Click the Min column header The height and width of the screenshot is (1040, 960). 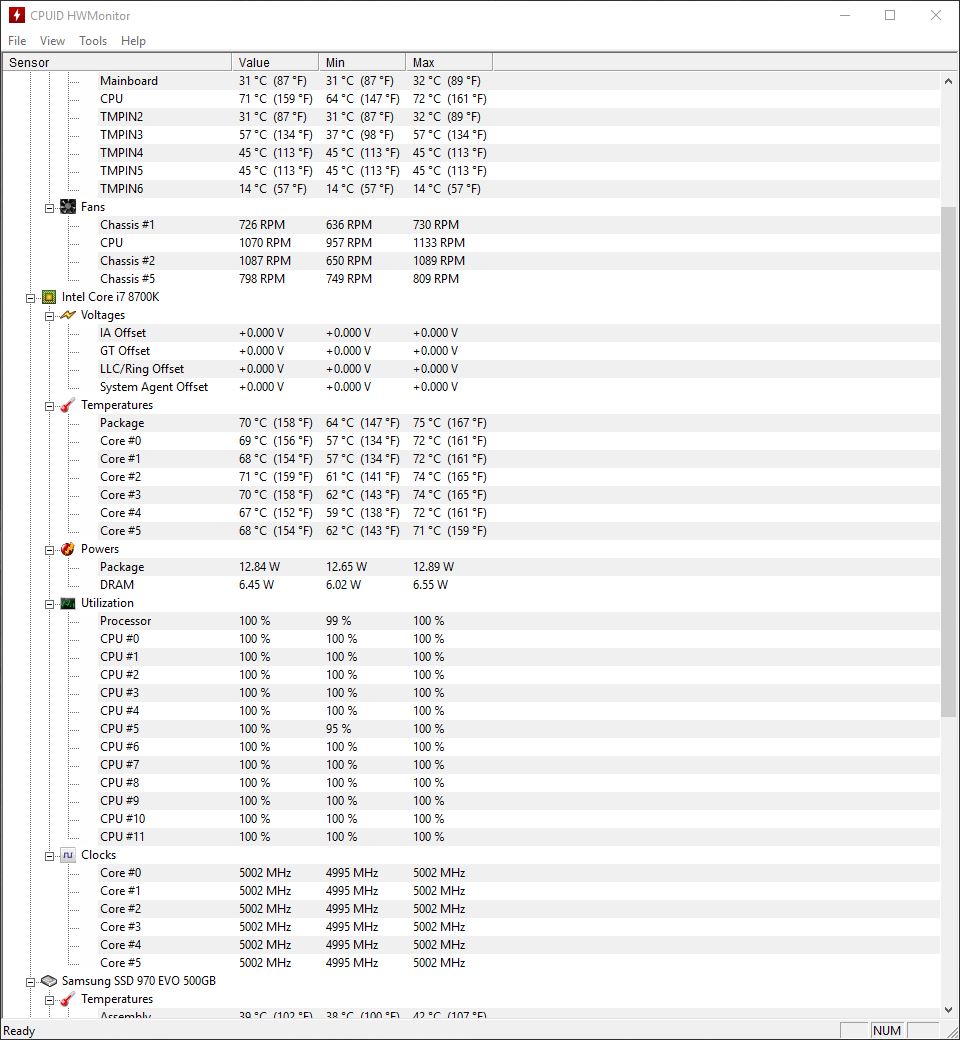point(362,62)
